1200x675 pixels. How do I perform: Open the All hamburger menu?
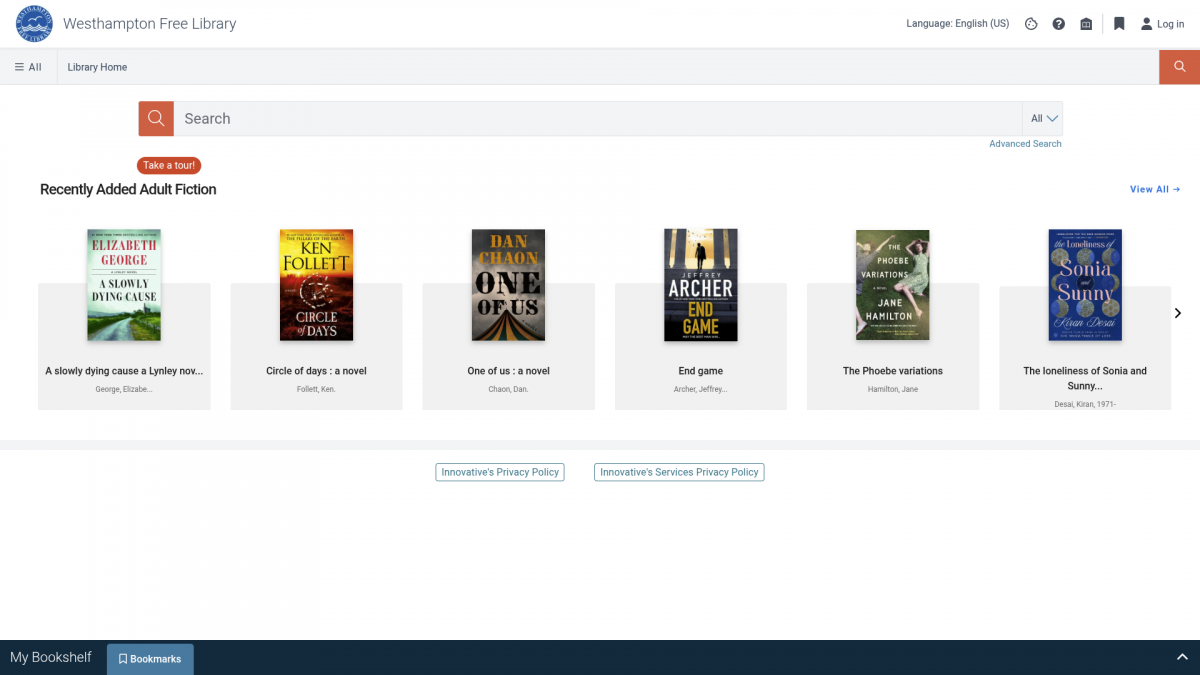(x=28, y=67)
